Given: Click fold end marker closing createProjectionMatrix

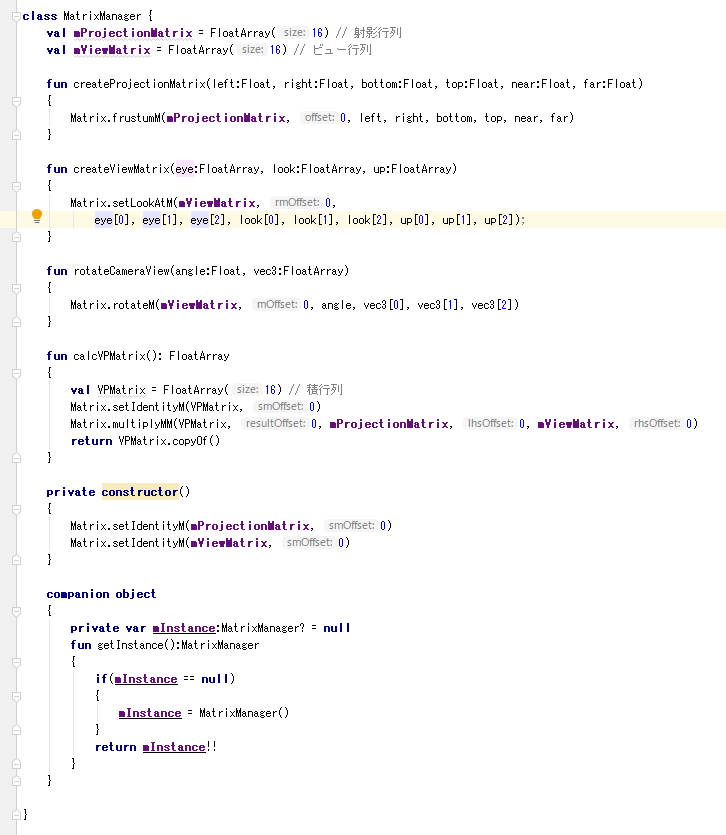Looking at the screenshot, I should (17, 135).
